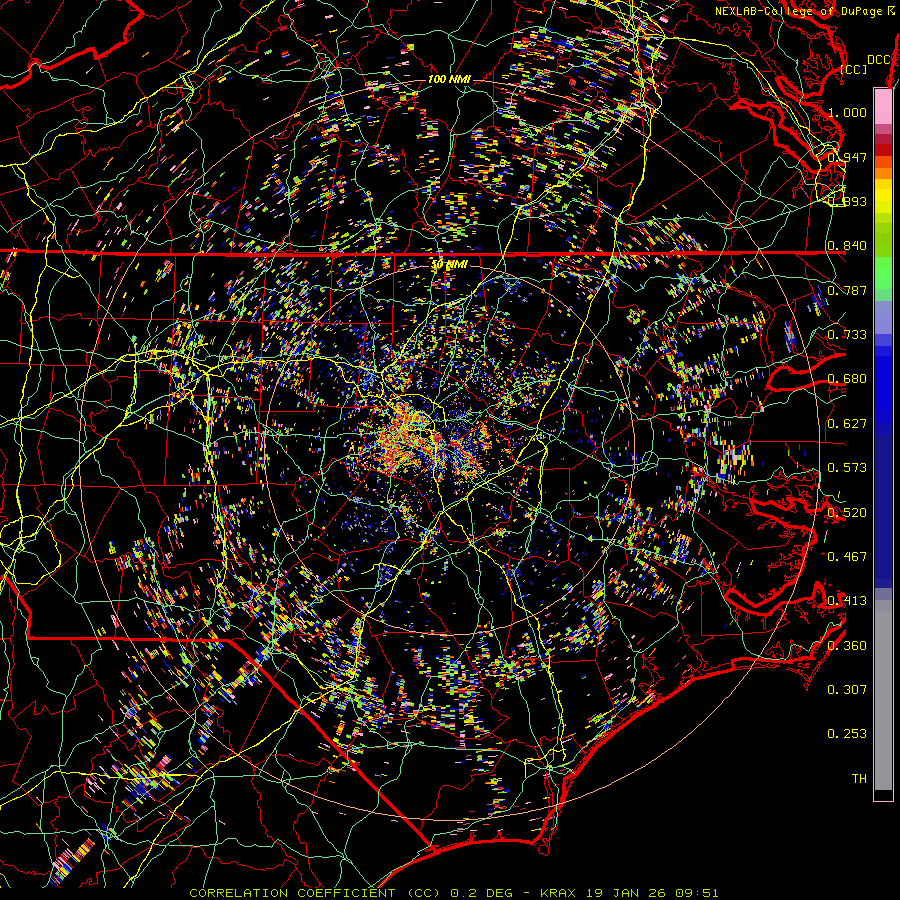Click the DCC label near the color bar
The width and height of the screenshot is (900, 900).
coord(879,60)
